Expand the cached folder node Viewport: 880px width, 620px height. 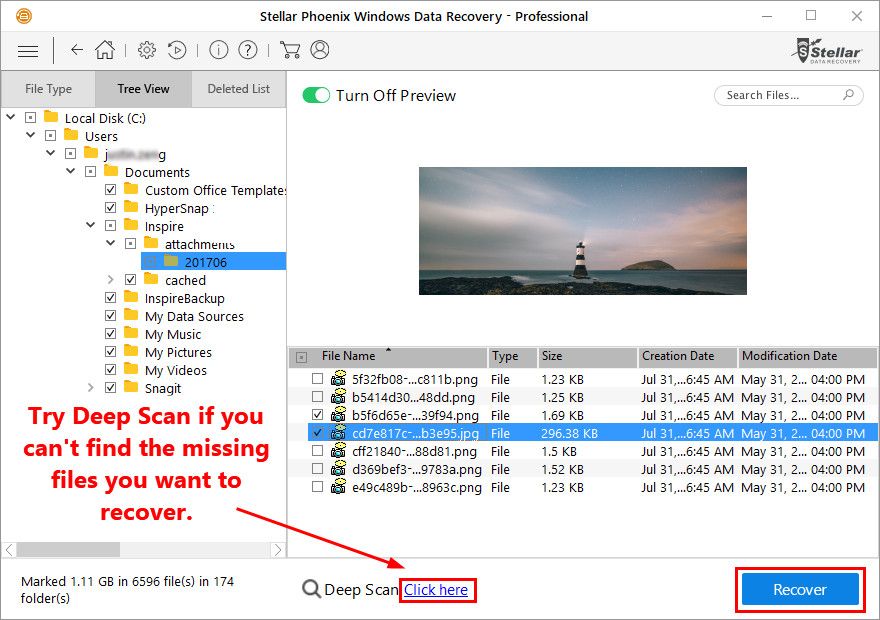click(x=111, y=279)
